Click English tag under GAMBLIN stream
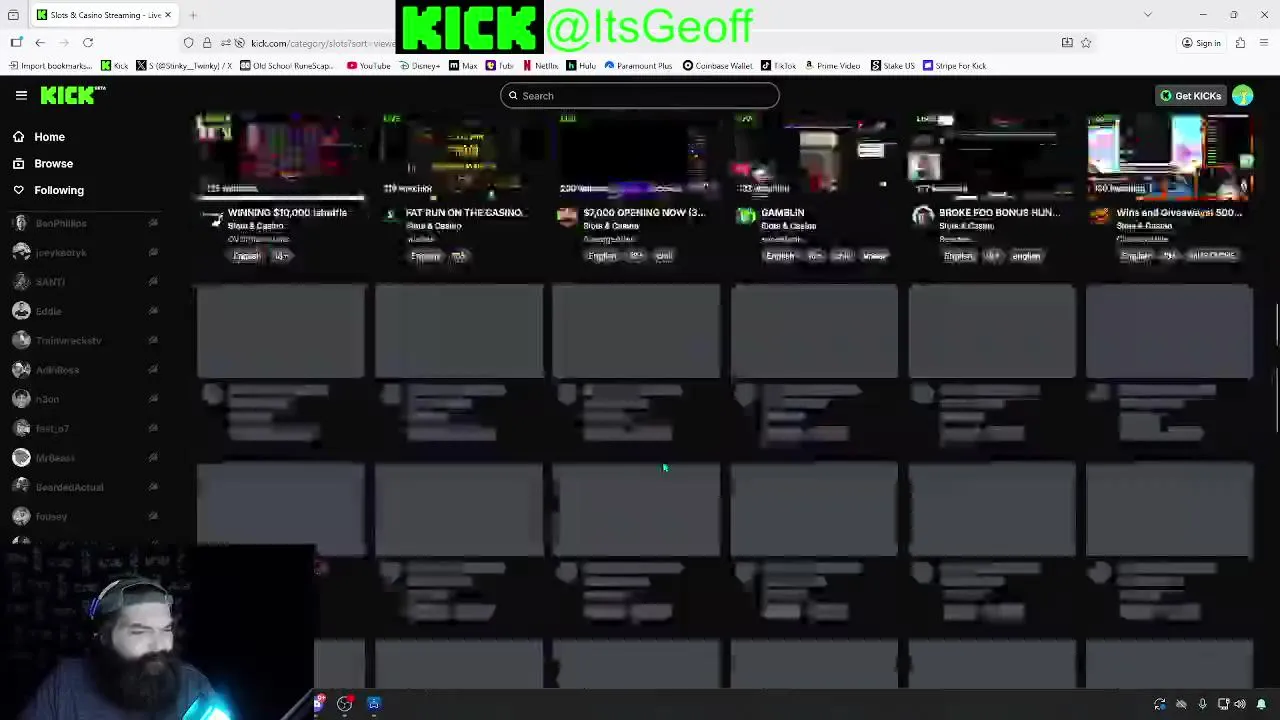 pos(780,256)
